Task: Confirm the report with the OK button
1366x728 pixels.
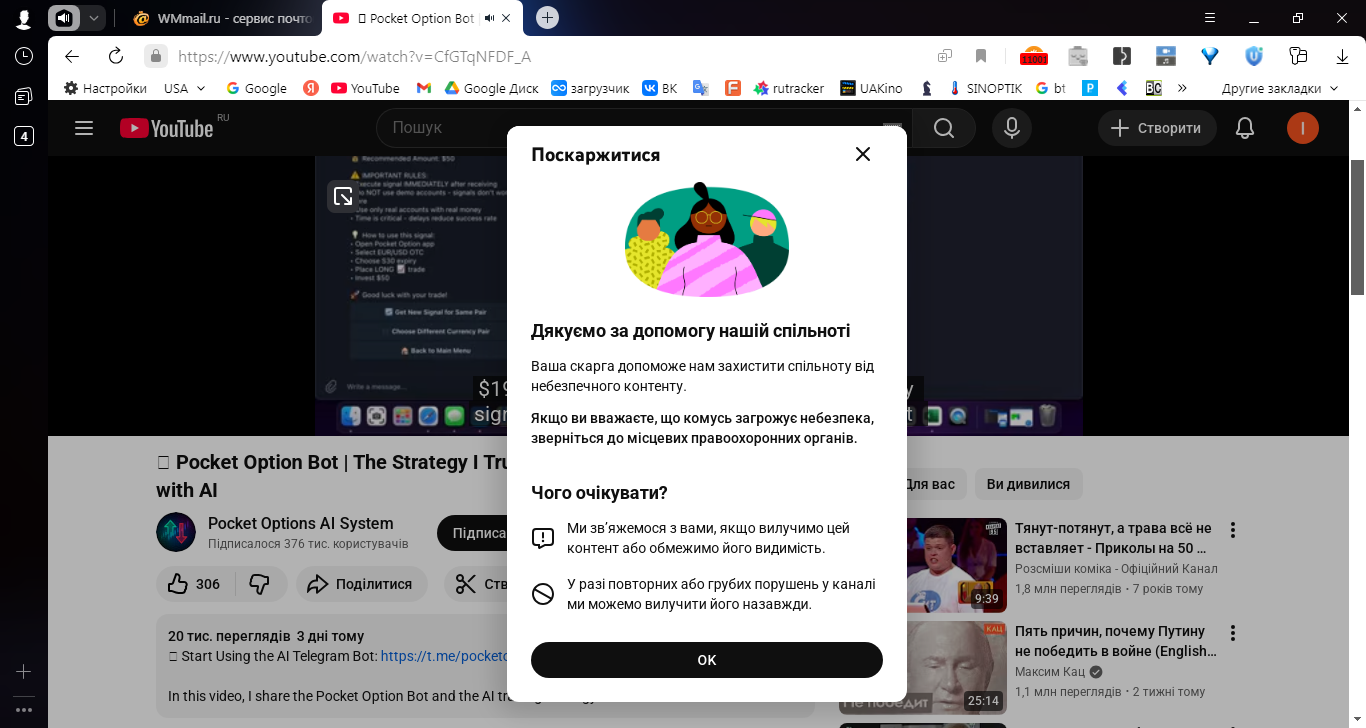Action: pyautogui.click(x=707, y=660)
